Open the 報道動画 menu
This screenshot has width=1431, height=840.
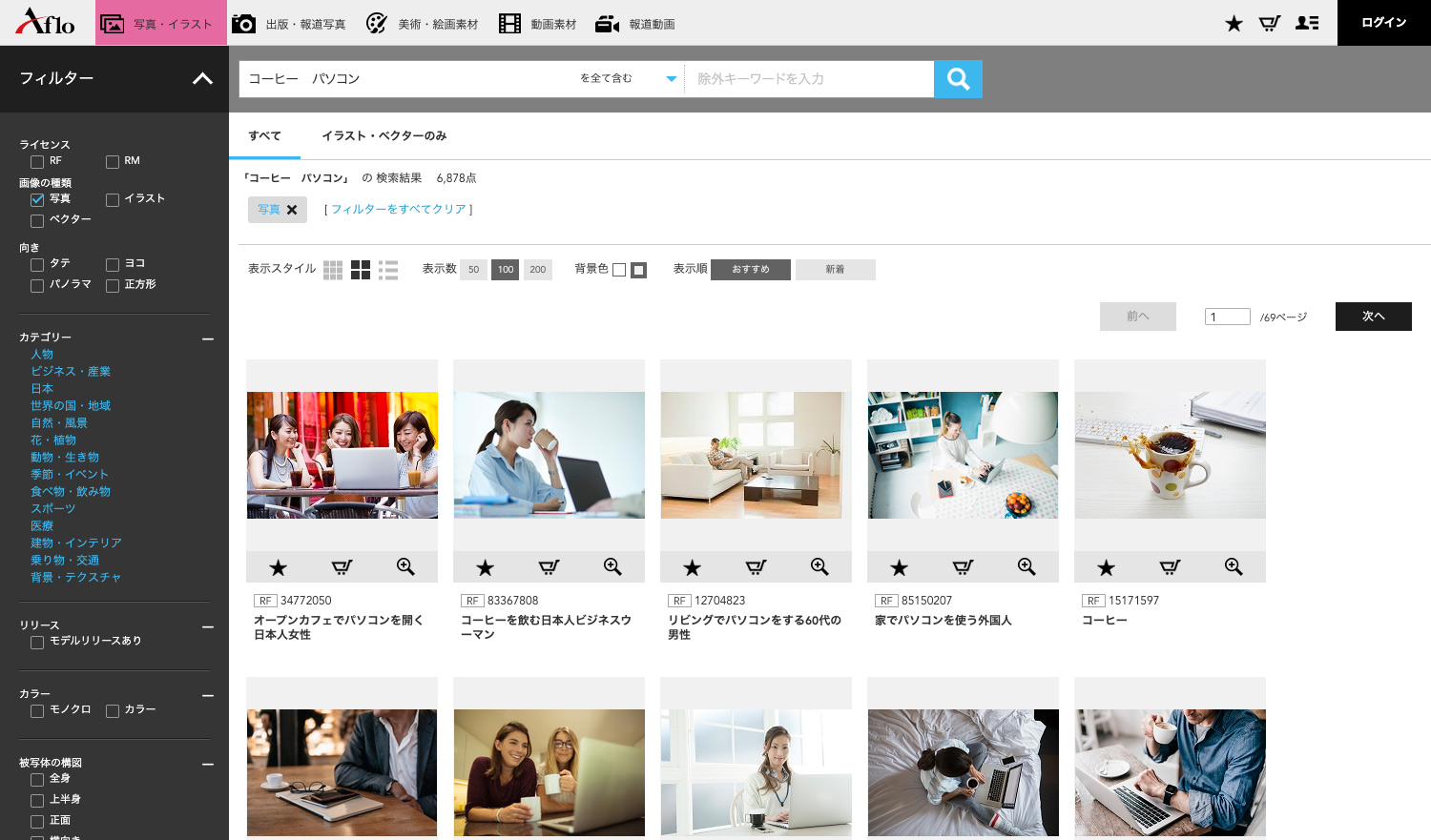coord(635,23)
